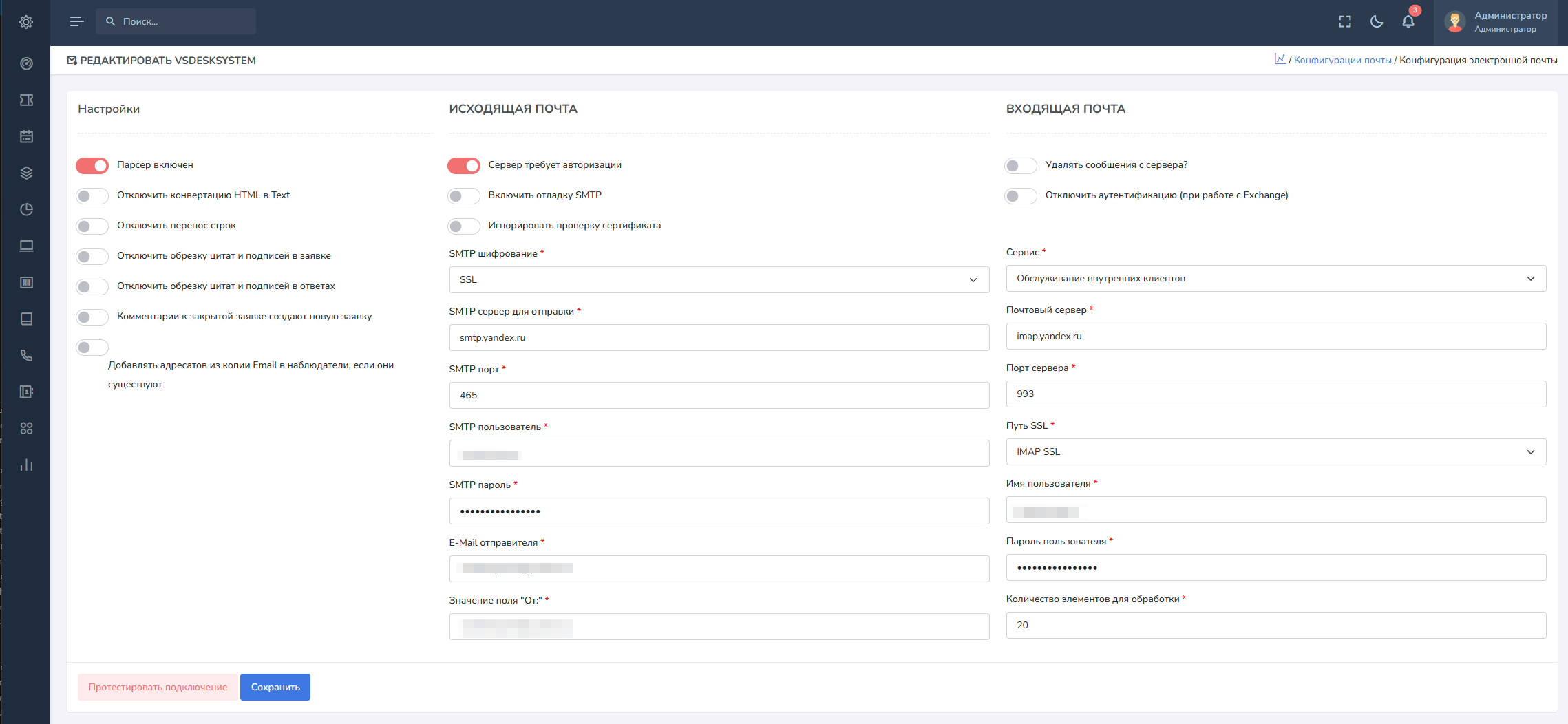Toggle dark mode with the moon icon
1568x724 pixels.
point(1377,21)
